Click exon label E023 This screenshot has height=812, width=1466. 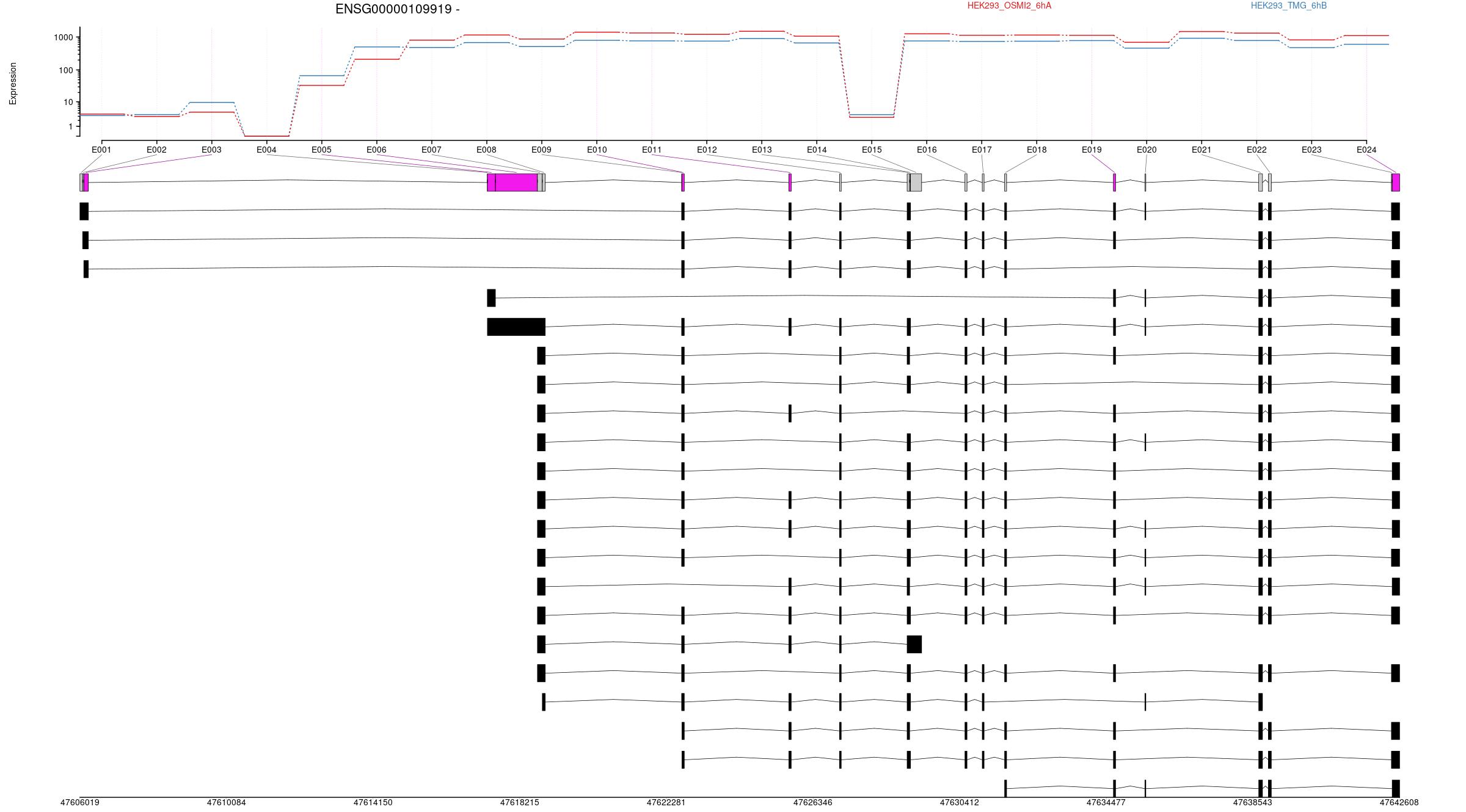click(x=1311, y=150)
